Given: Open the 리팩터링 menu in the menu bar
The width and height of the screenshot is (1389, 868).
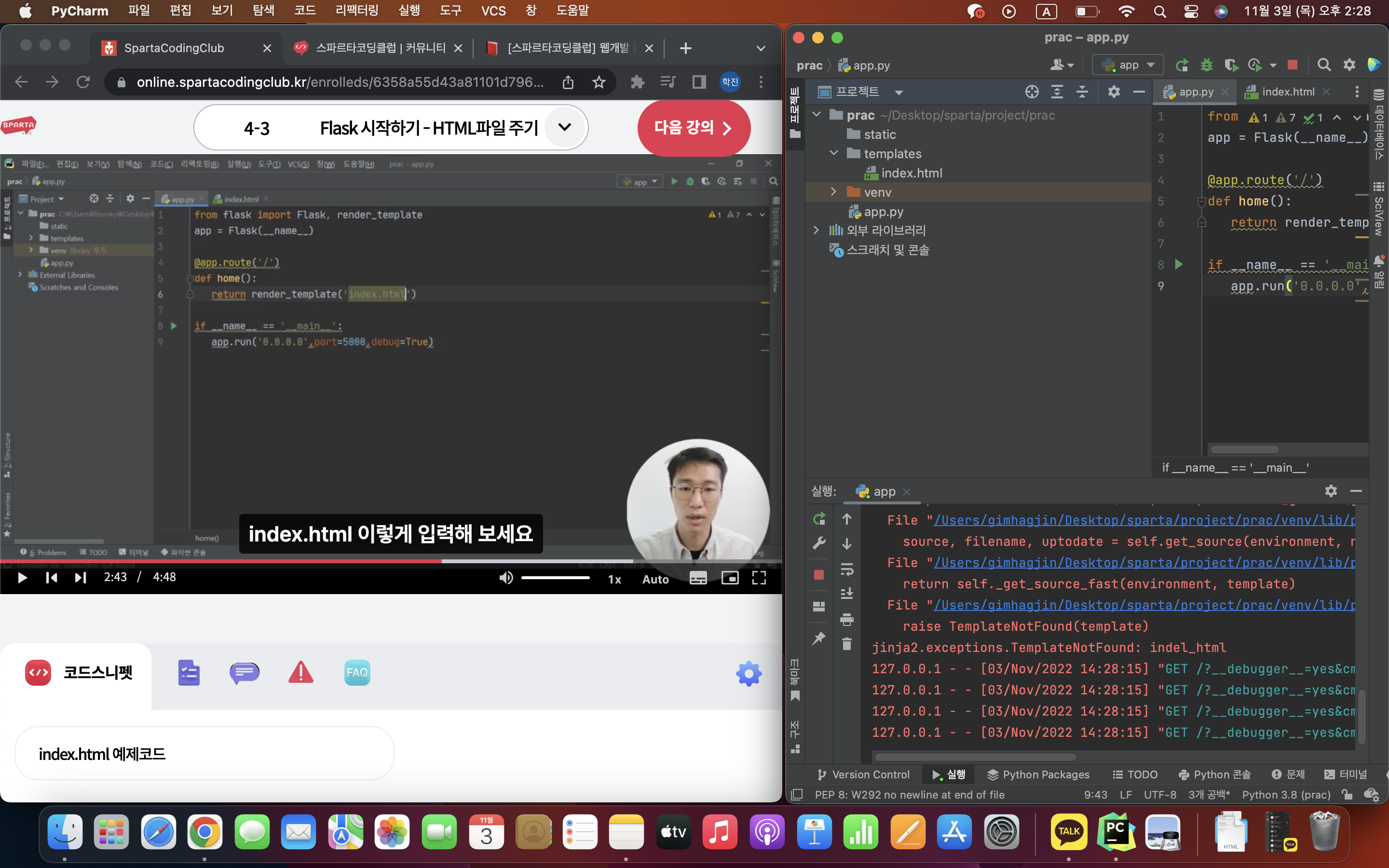Looking at the screenshot, I should 356,10.
